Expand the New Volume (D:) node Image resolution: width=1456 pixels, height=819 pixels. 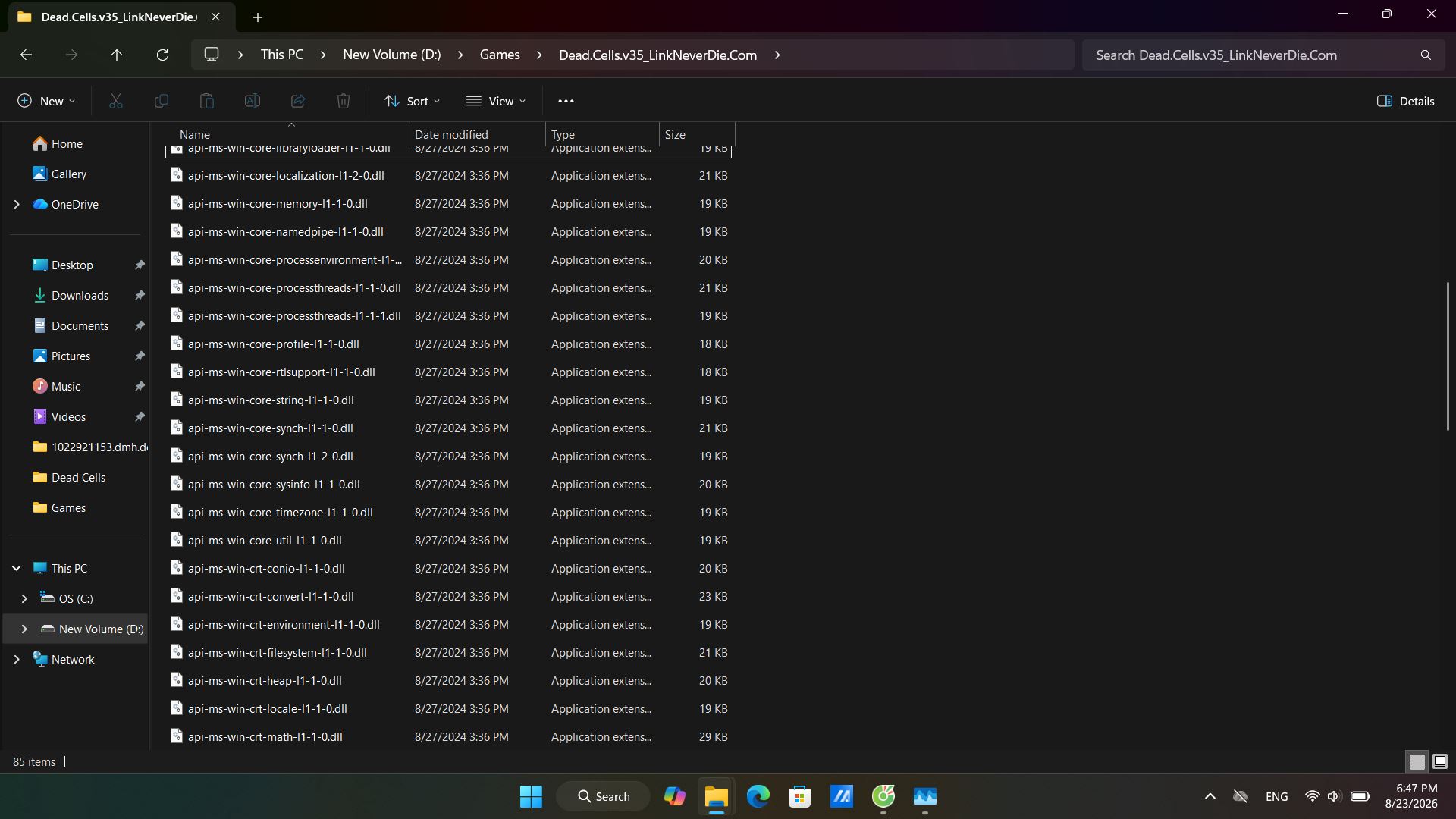tap(24, 629)
